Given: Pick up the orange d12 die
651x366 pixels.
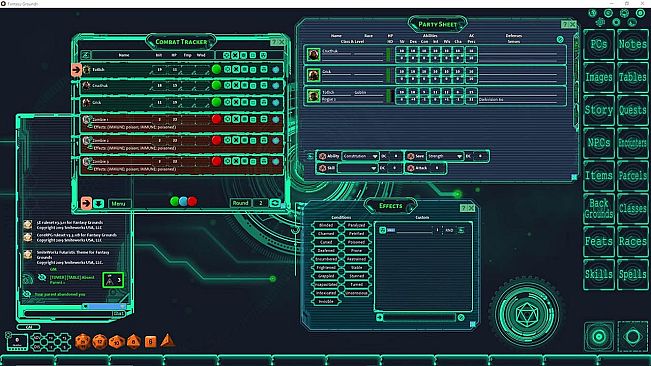Looking at the screenshot, I should click(100, 342).
